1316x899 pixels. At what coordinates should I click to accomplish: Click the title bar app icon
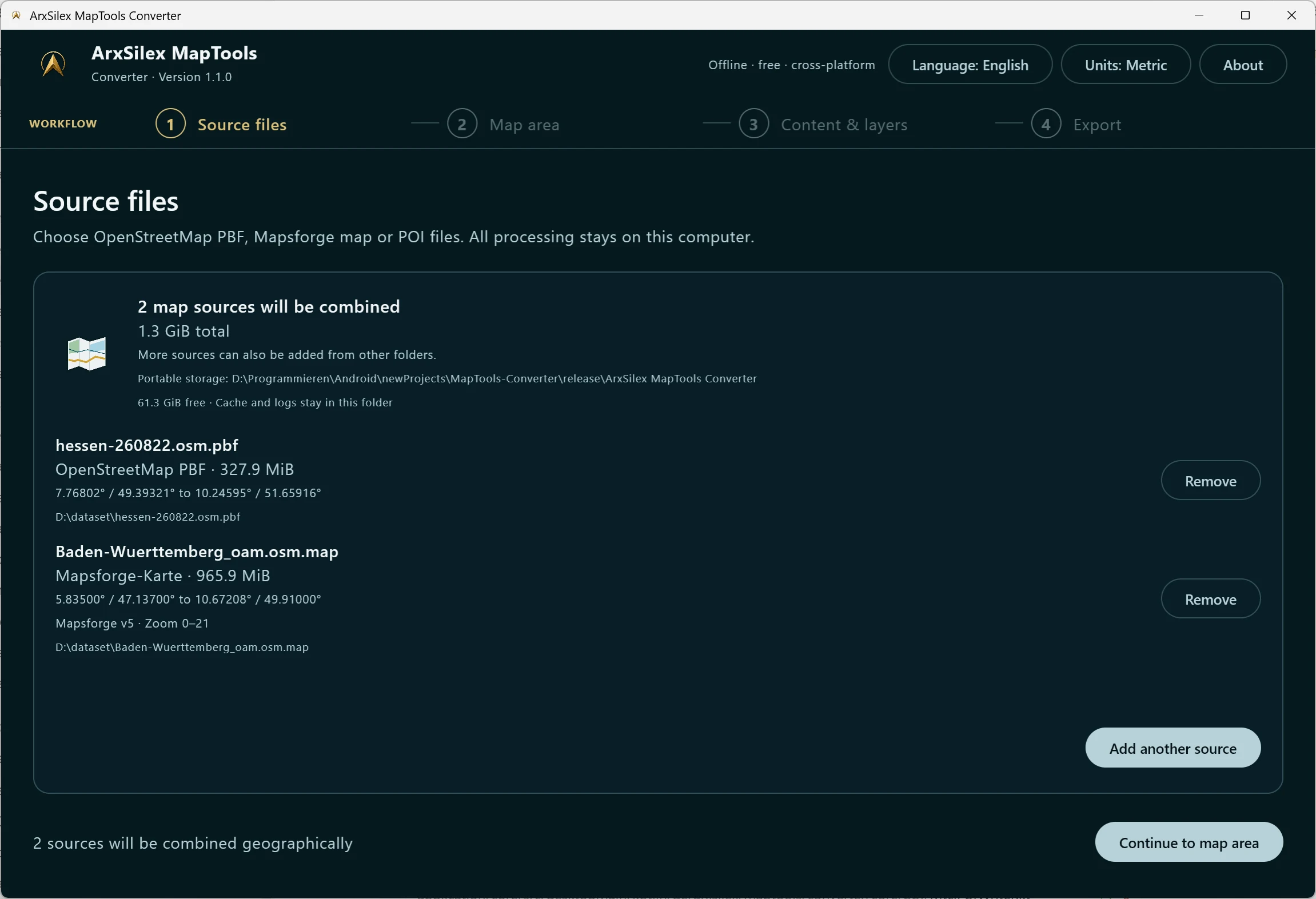click(16, 15)
